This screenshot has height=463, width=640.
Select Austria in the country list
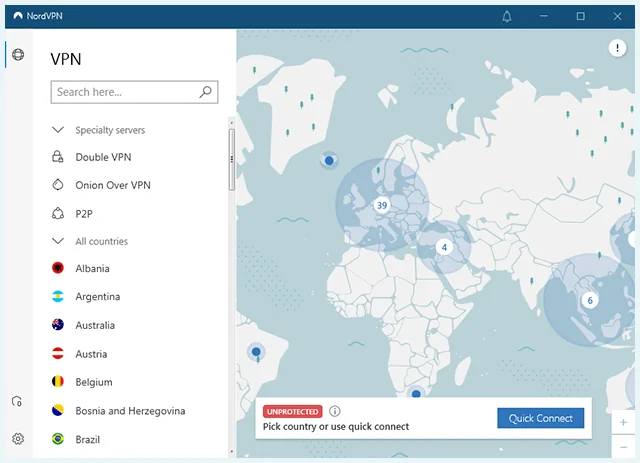point(91,354)
